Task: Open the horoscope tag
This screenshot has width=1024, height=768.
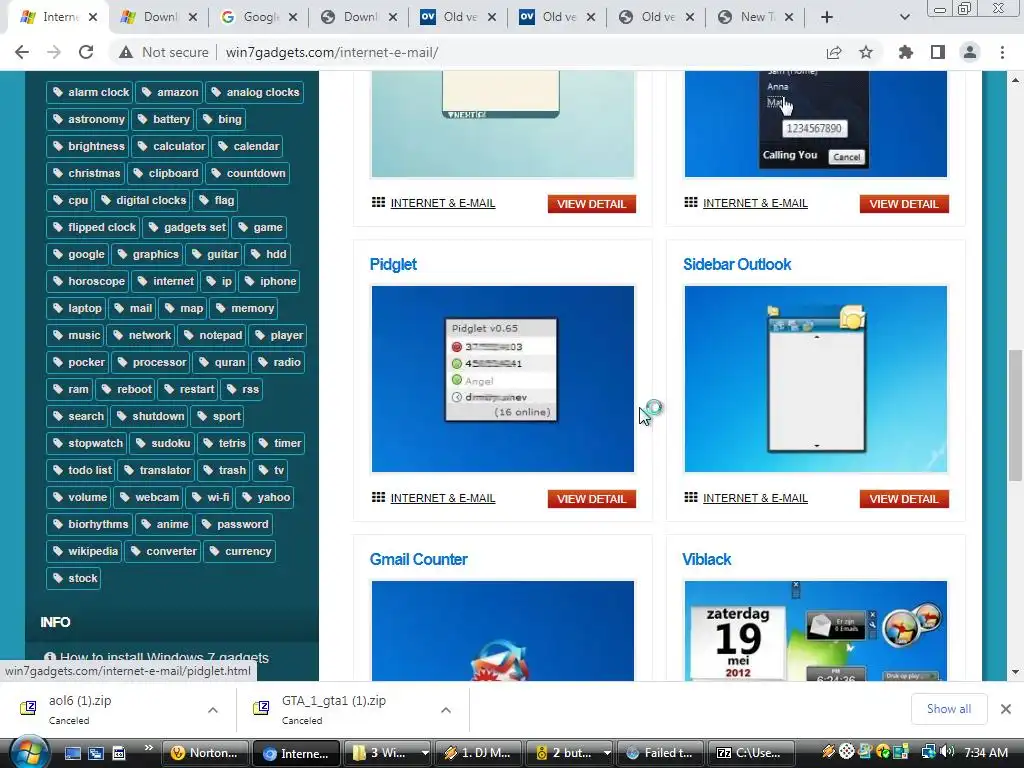Action: [x=88, y=281]
